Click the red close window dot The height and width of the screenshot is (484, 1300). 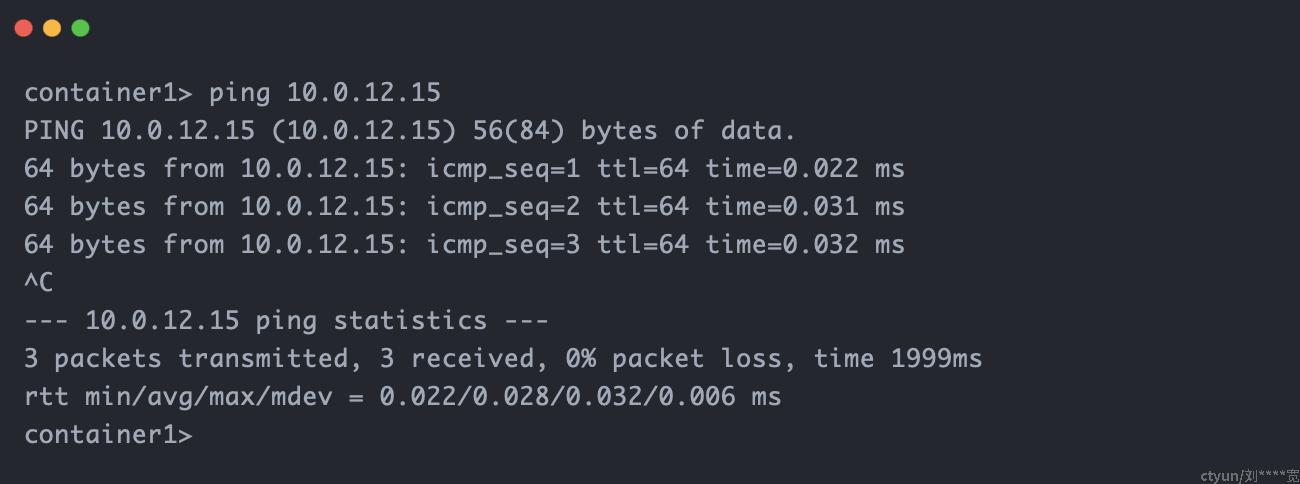click(x=24, y=28)
